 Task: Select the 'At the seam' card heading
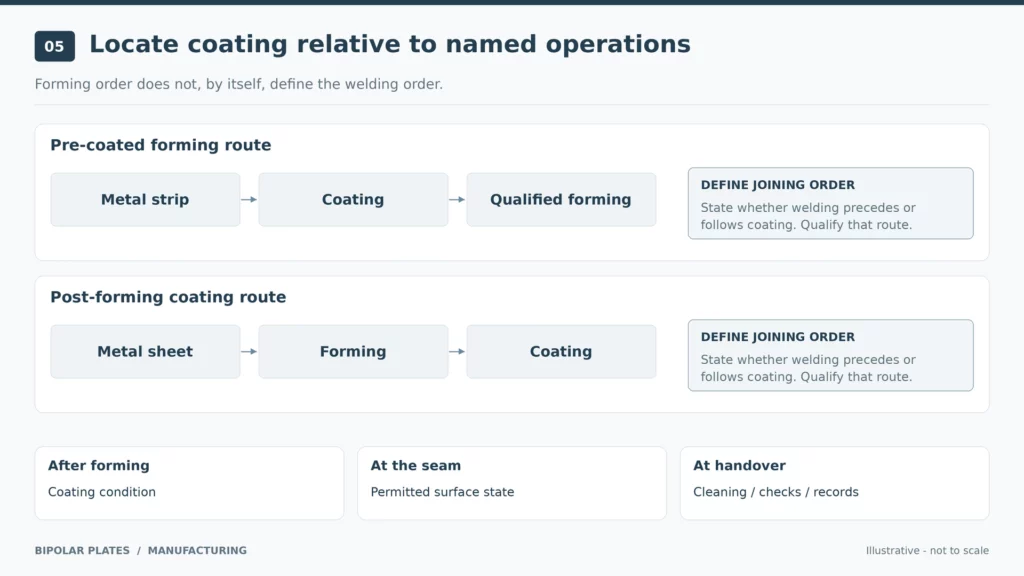415,466
